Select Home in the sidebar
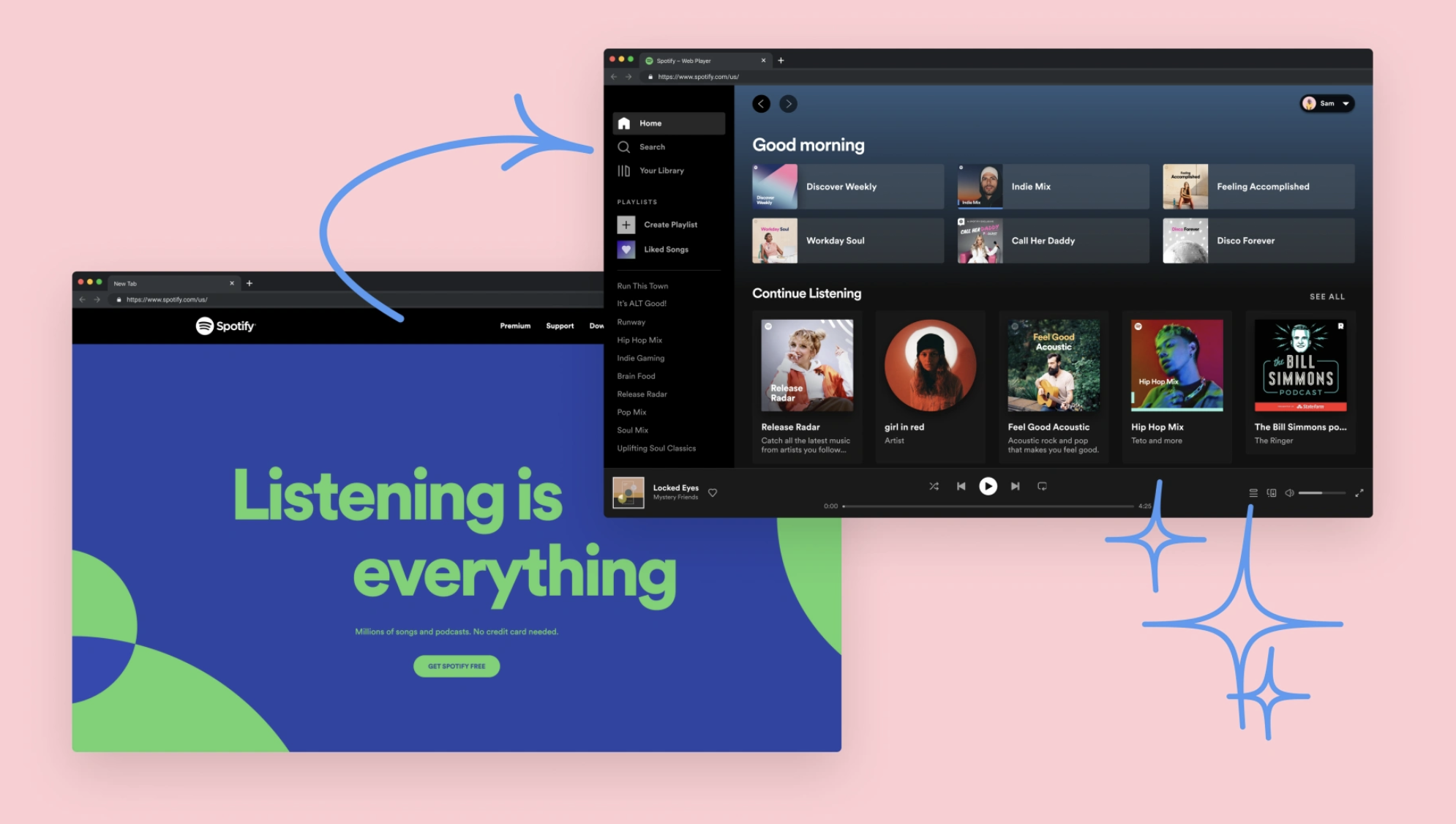This screenshot has height=824, width=1456. [667, 122]
